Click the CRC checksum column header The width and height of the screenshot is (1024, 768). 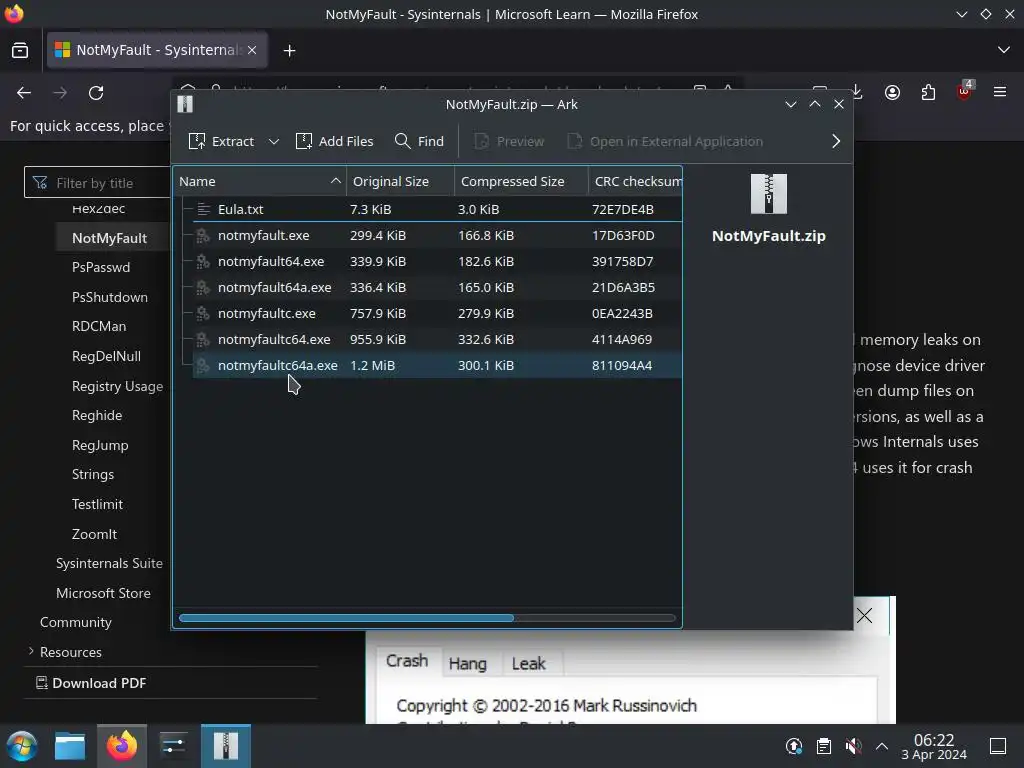(635, 181)
